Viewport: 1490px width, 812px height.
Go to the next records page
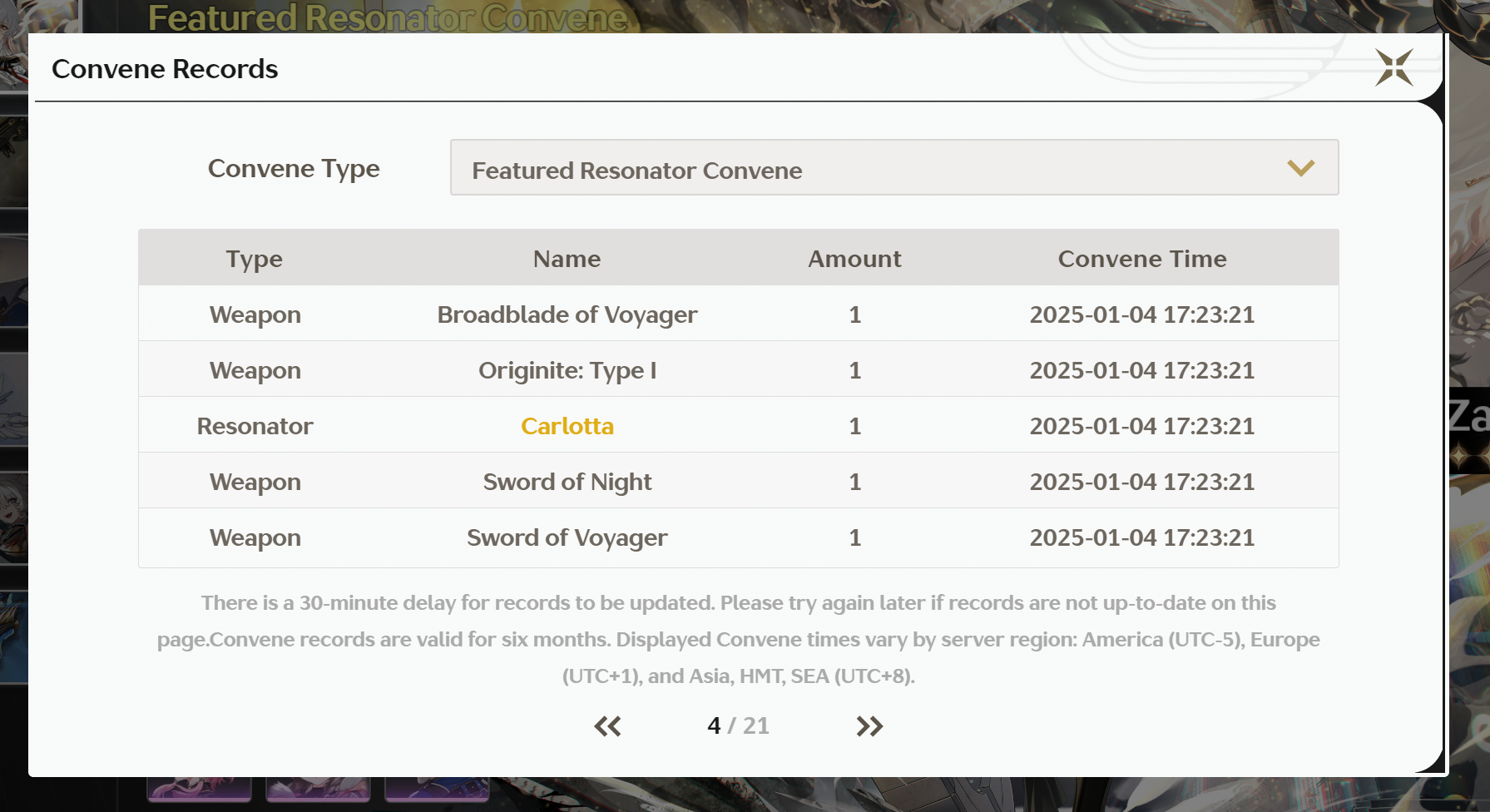tap(869, 726)
